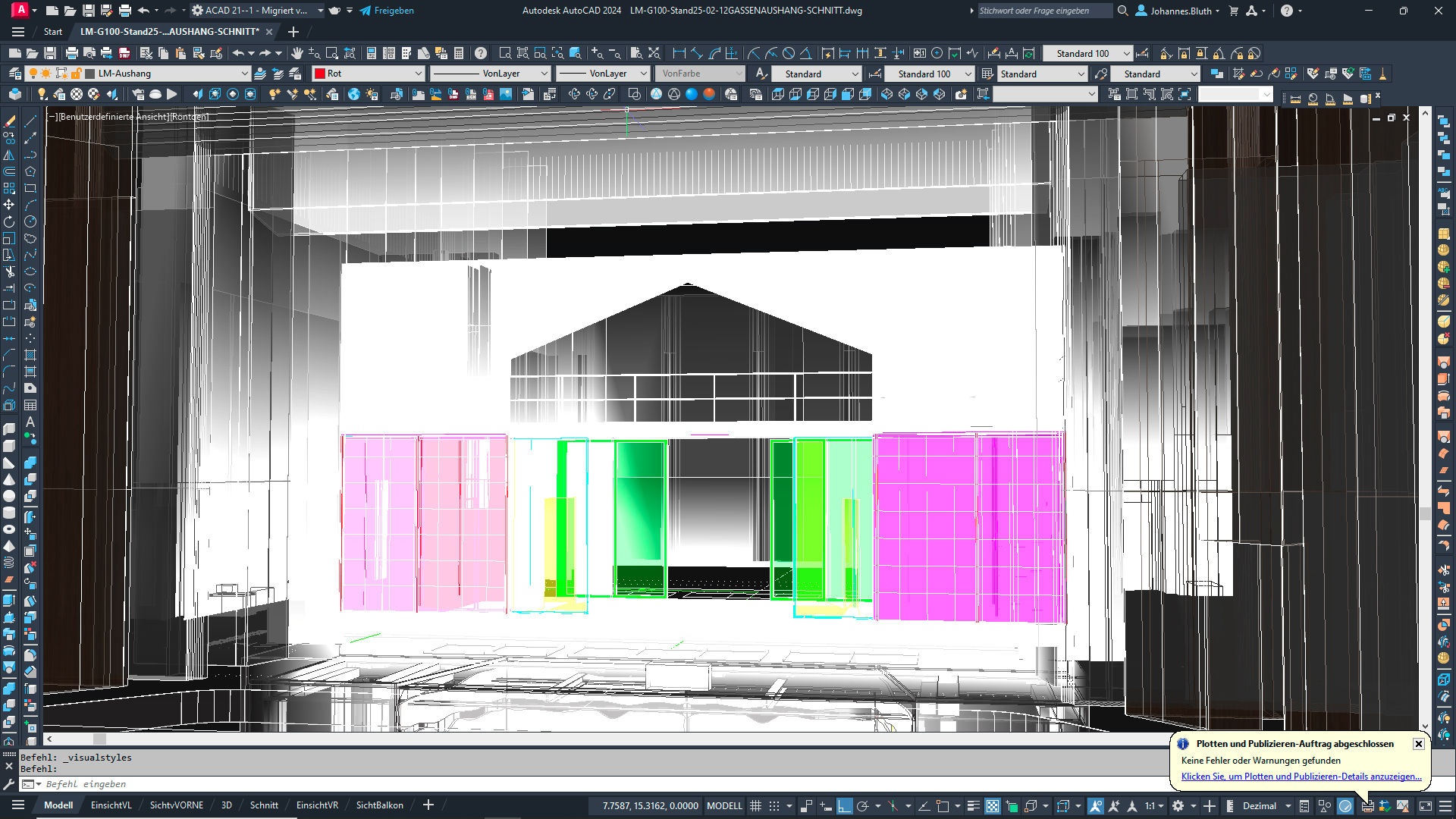
Task: Open the Layer Properties Manager
Action: pyautogui.click(x=14, y=74)
